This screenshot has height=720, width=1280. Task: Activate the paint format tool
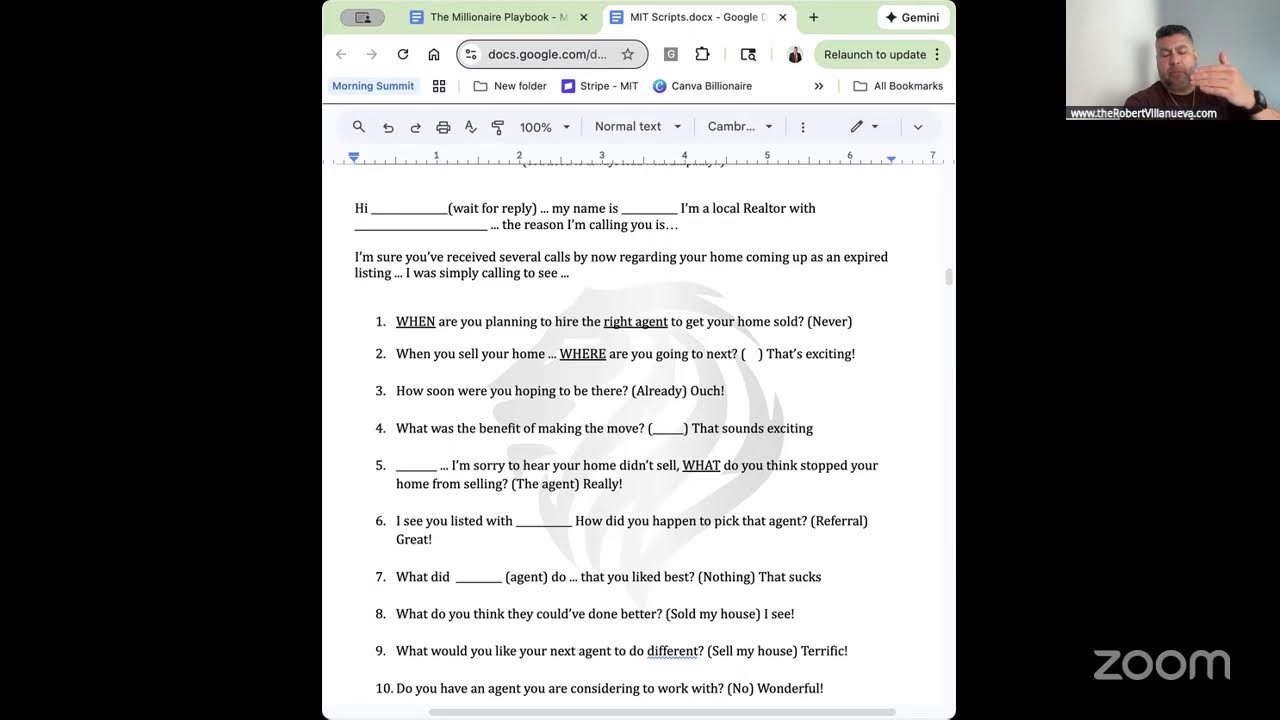497,127
